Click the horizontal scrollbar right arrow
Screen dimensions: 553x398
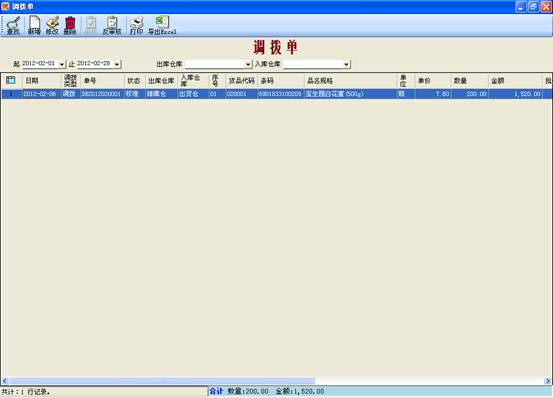[x=547, y=381]
